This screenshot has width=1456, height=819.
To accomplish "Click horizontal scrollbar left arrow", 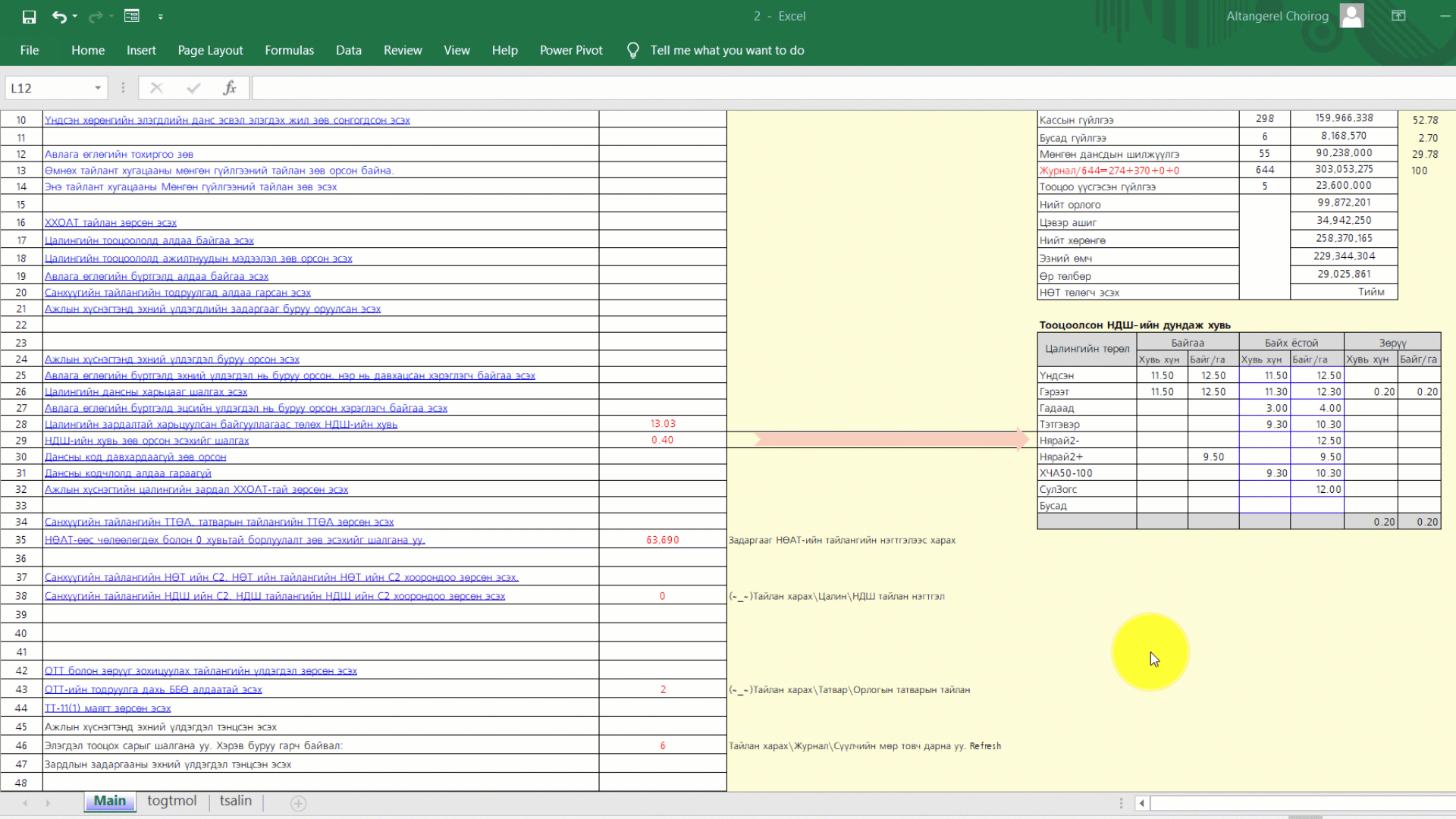I will [1141, 803].
